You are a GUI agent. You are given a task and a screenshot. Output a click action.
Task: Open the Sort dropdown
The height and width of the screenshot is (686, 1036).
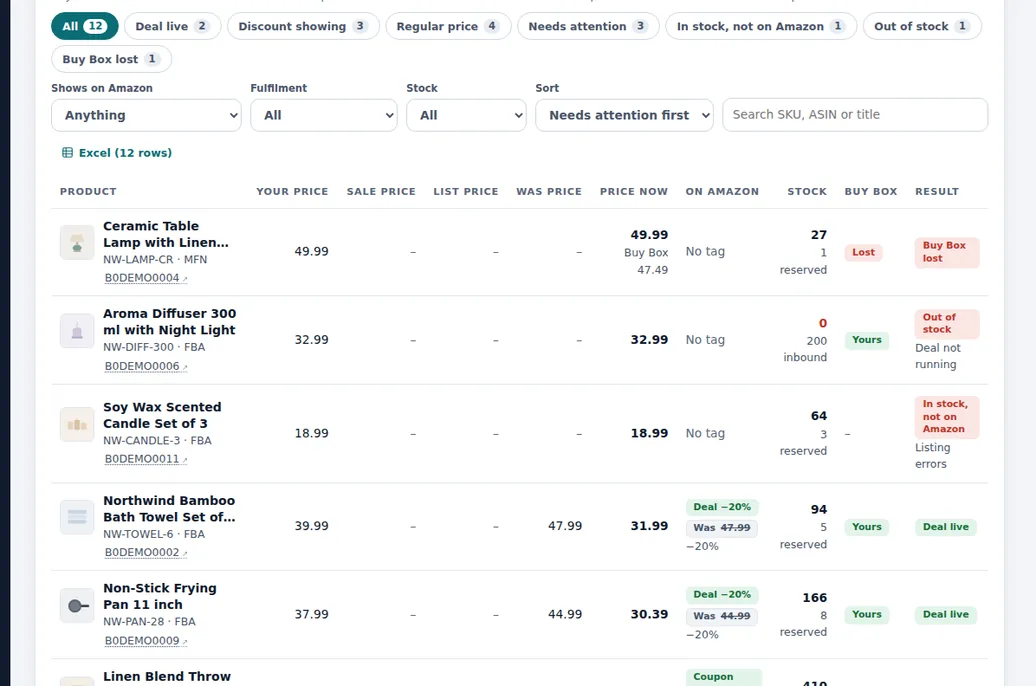624,115
